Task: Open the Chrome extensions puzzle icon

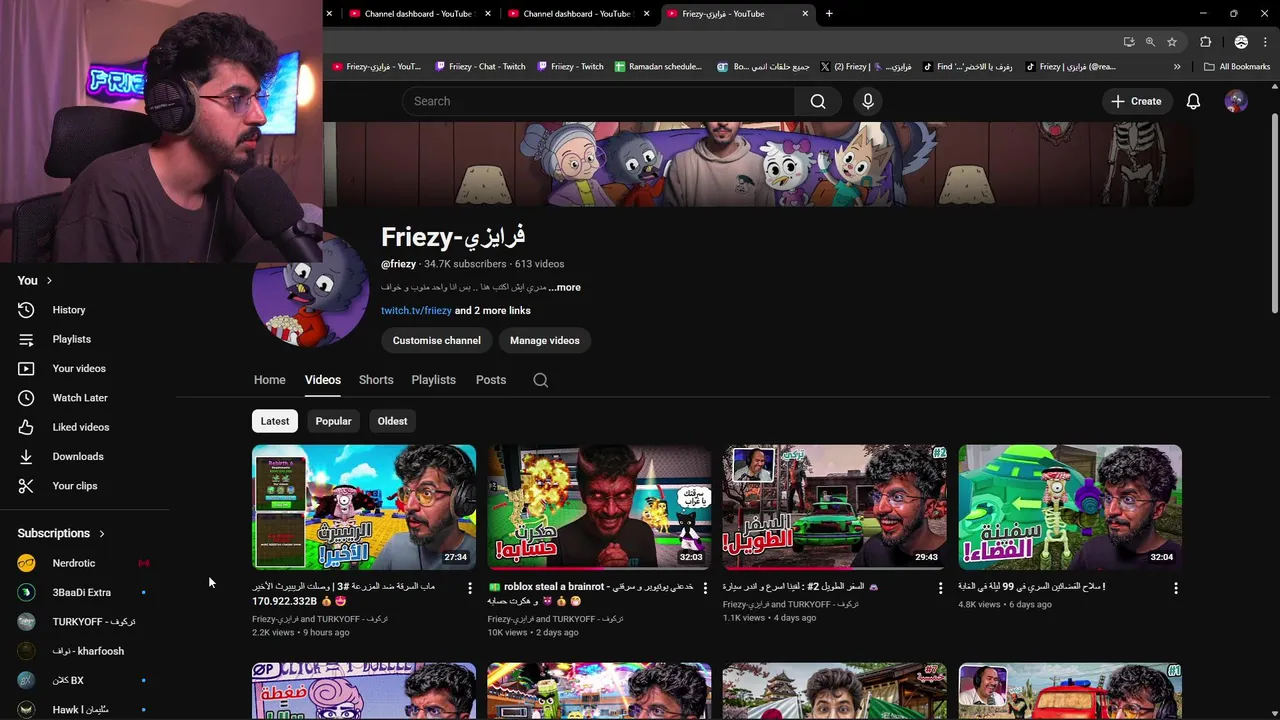Action: 1205,42
